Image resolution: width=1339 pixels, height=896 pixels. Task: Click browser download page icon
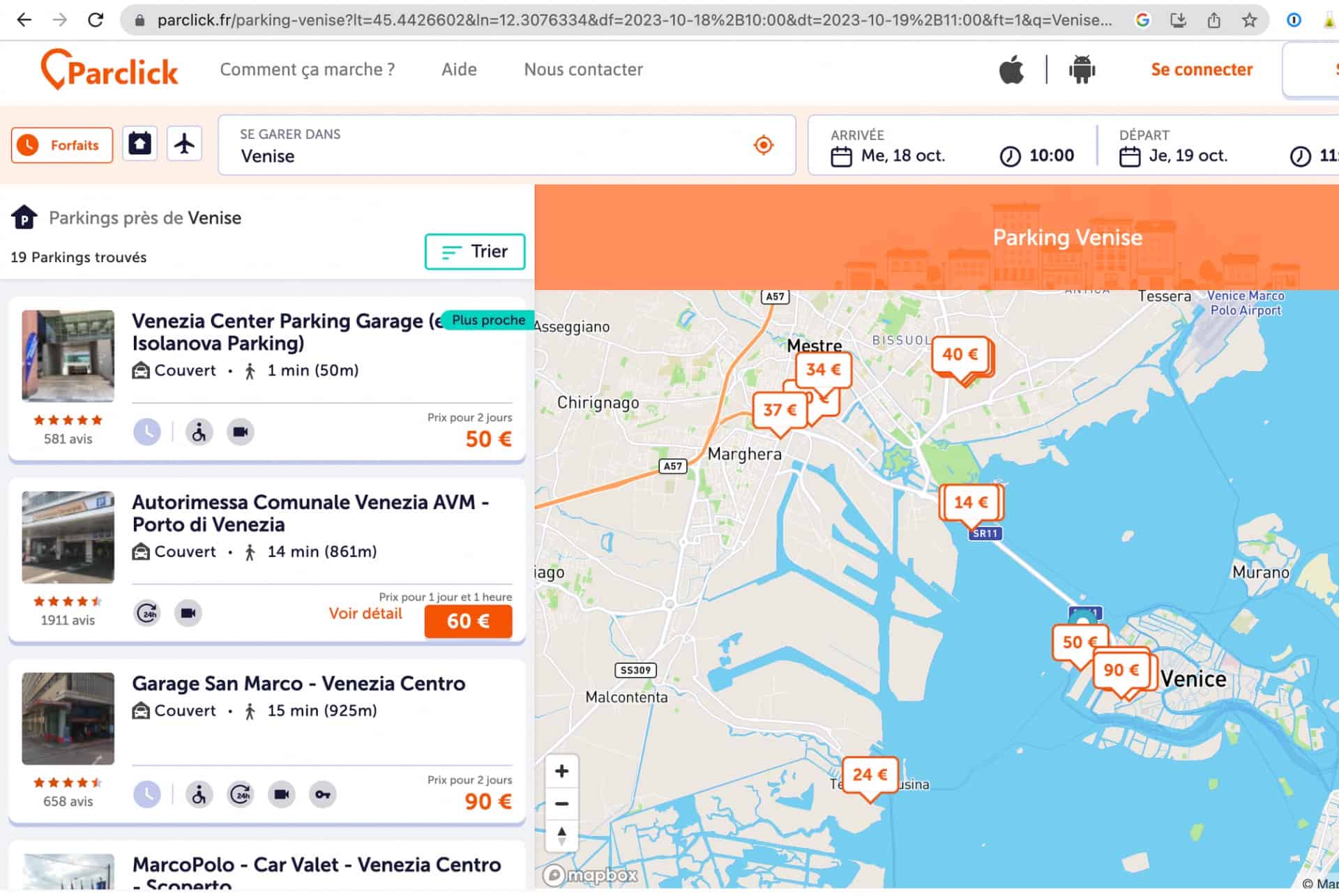pos(1179,20)
